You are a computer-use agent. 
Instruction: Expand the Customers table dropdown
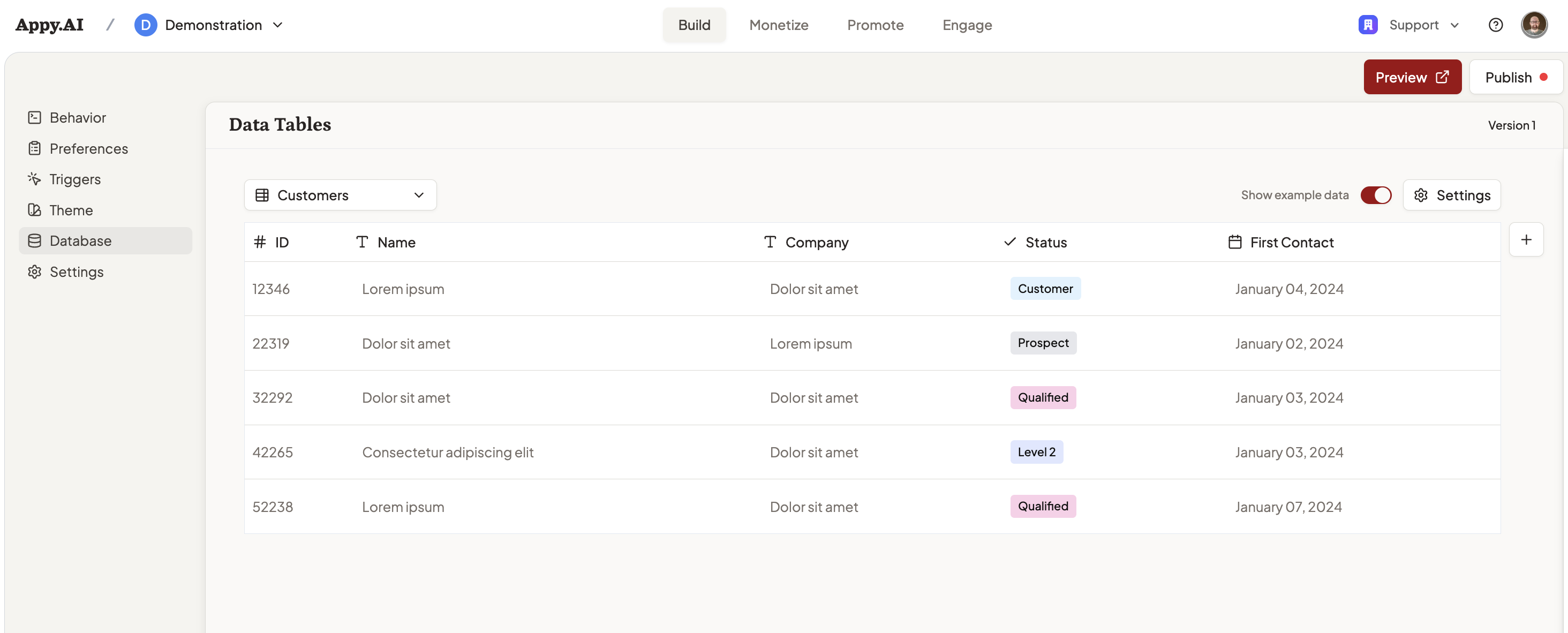point(340,195)
